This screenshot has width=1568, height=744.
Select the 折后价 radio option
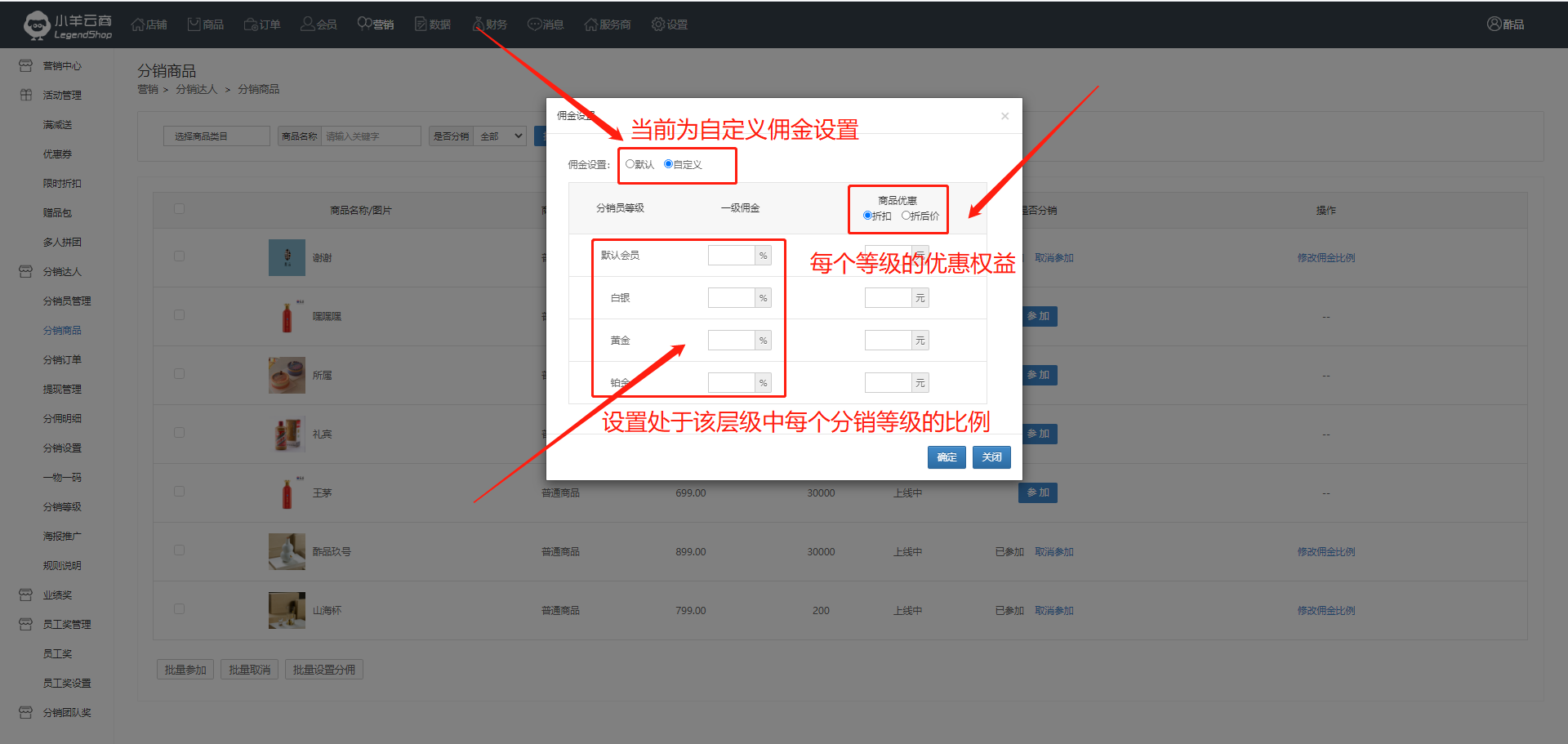pos(906,216)
